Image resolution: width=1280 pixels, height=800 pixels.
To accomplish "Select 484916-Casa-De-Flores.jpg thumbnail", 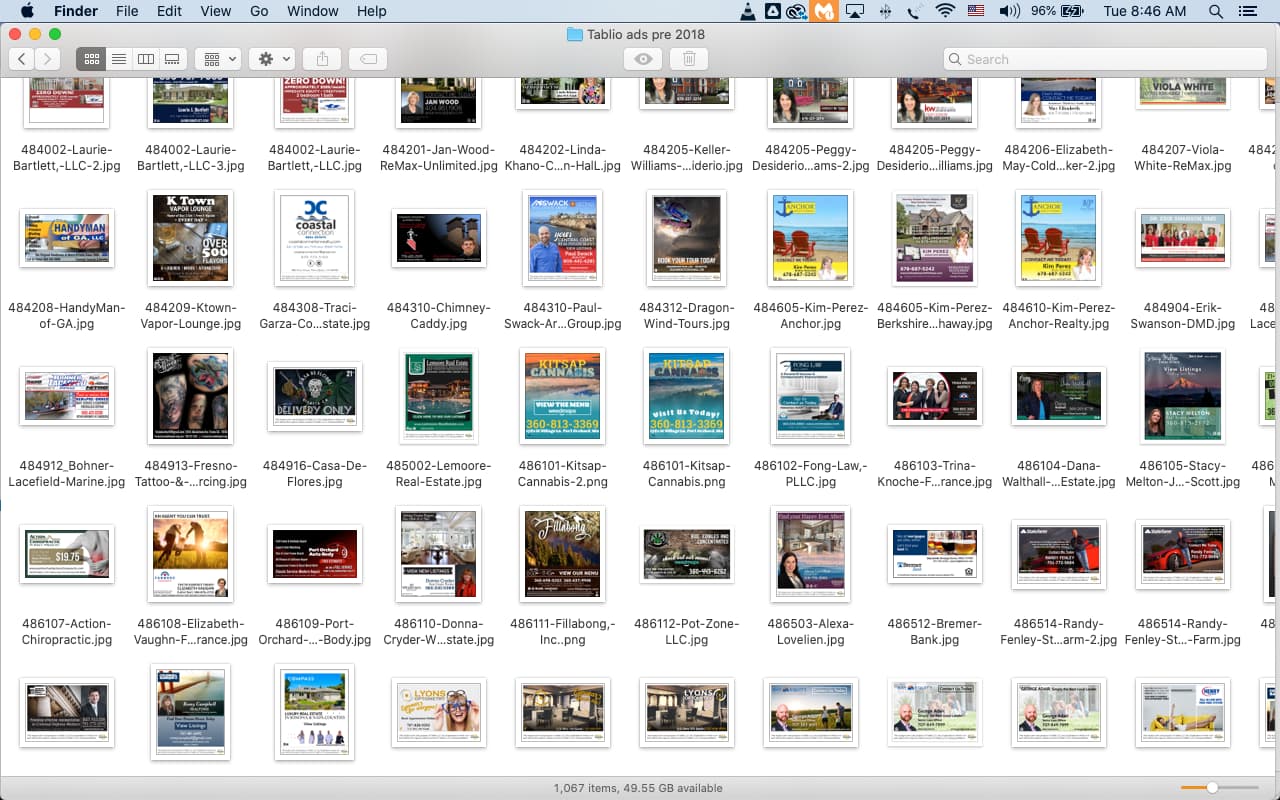I will click(315, 396).
